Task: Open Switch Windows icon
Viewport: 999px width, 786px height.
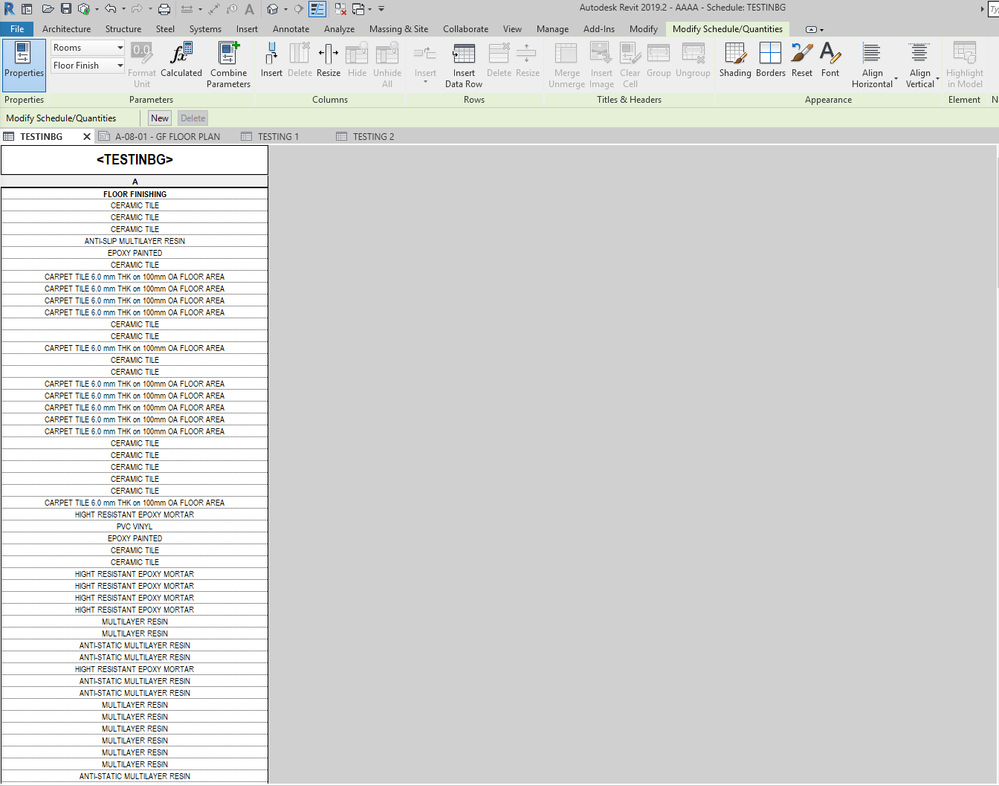Action: 359,9
